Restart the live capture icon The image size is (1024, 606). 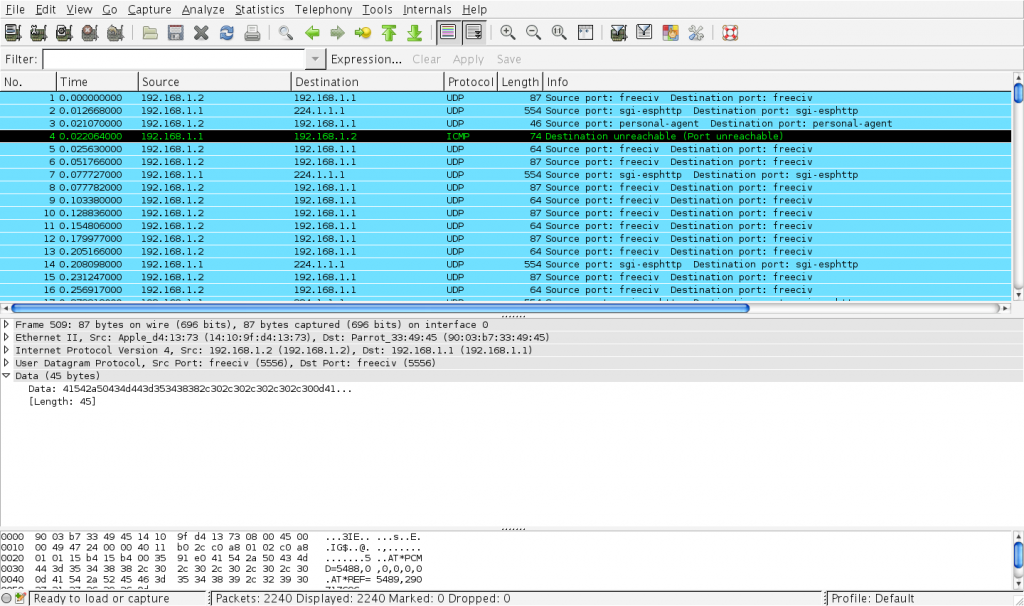(x=115, y=33)
